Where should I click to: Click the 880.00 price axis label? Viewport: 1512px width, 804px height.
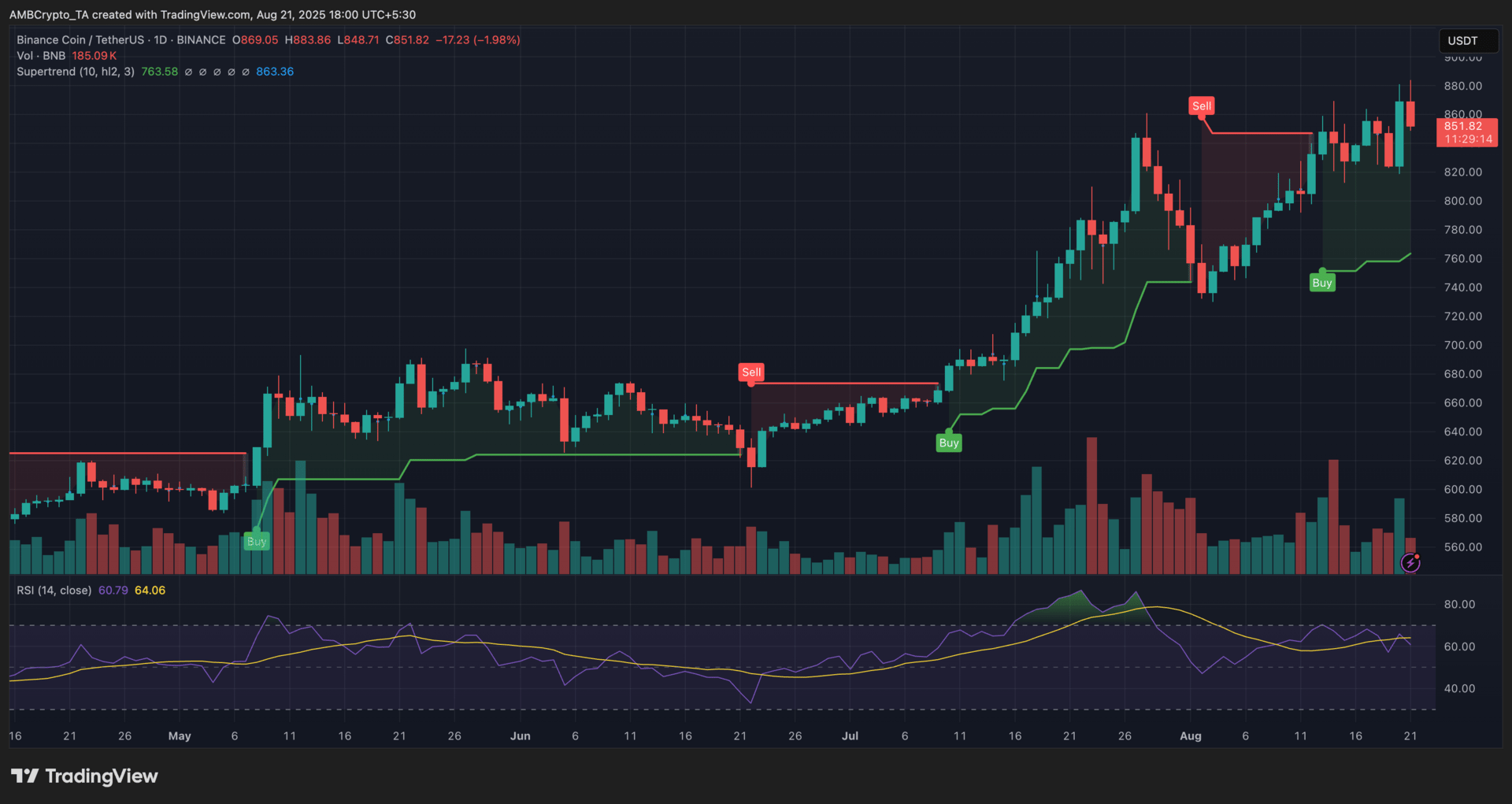click(1463, 86)
